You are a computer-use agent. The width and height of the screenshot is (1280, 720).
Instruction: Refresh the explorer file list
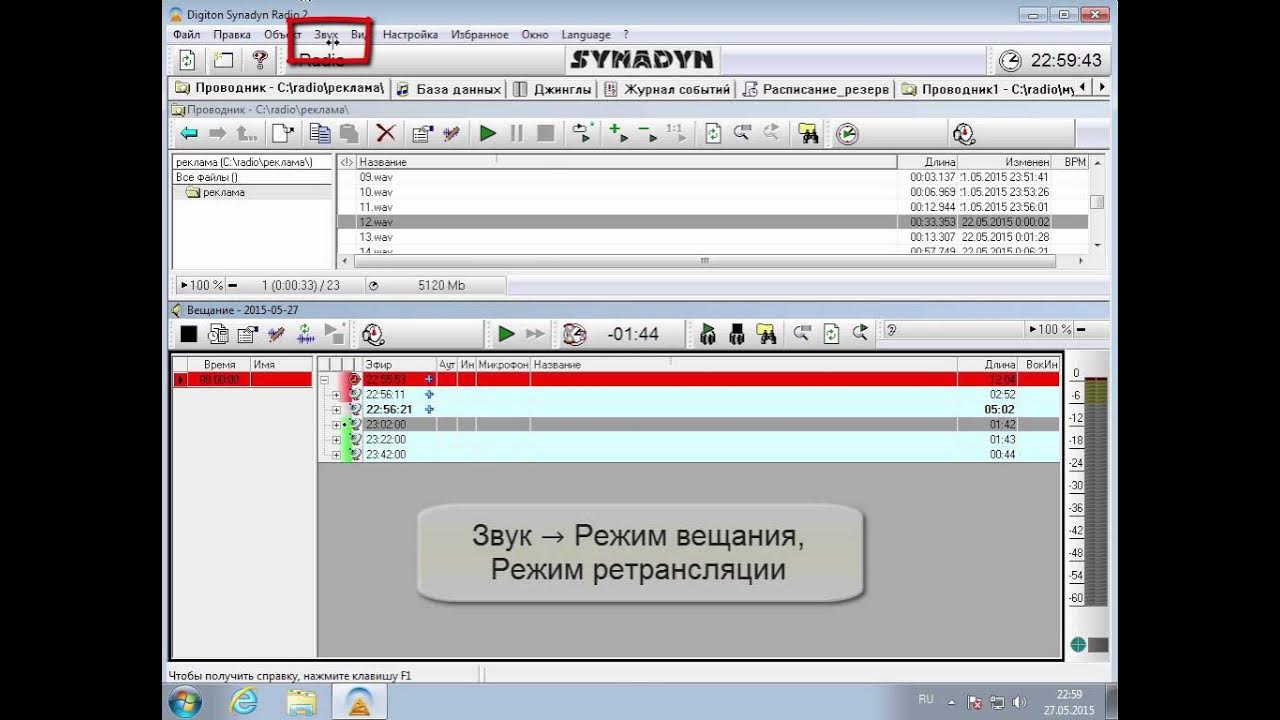[x=713, y=133]
